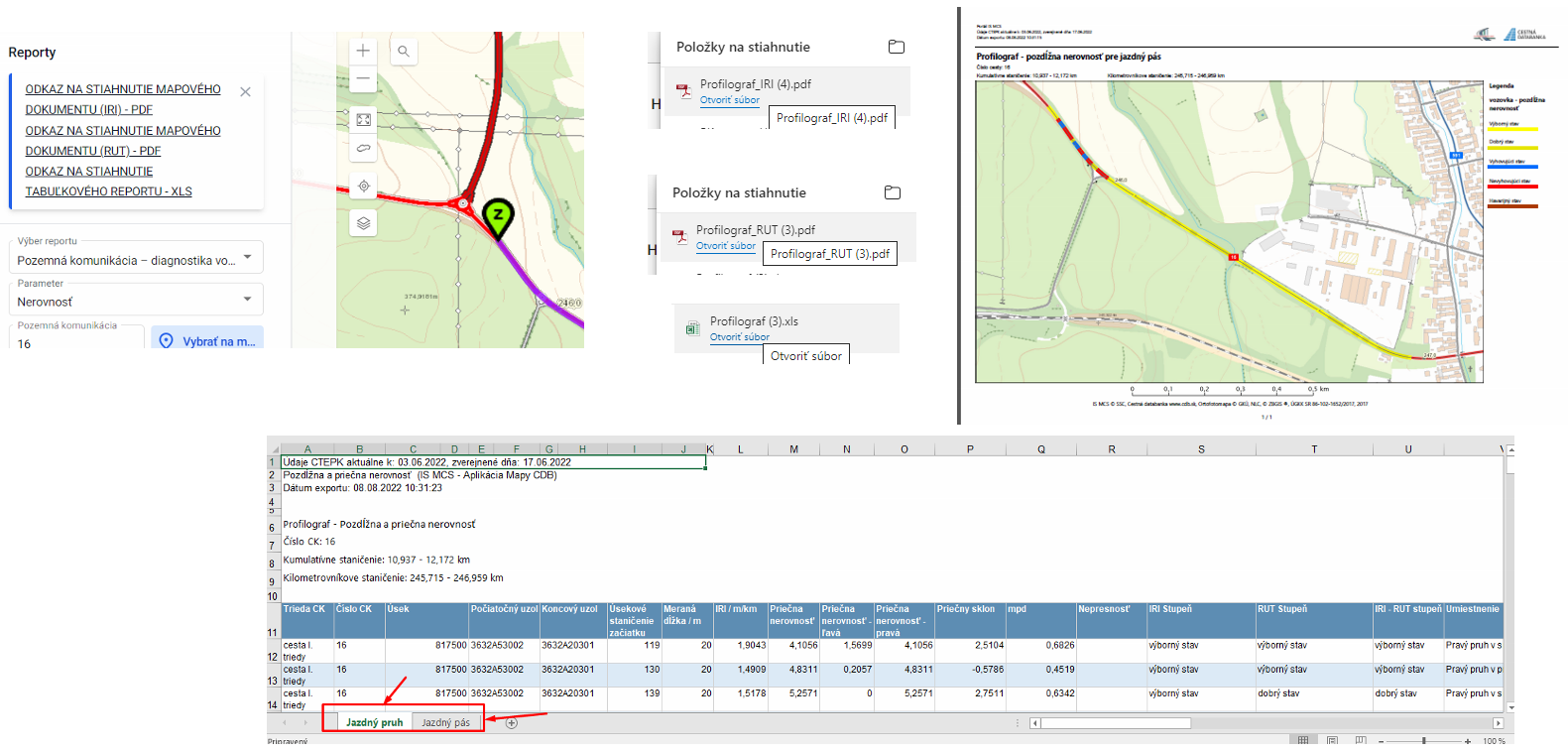The image size is (1568, 752).
Task: Open the XLS table report download link
Action: 109,182
